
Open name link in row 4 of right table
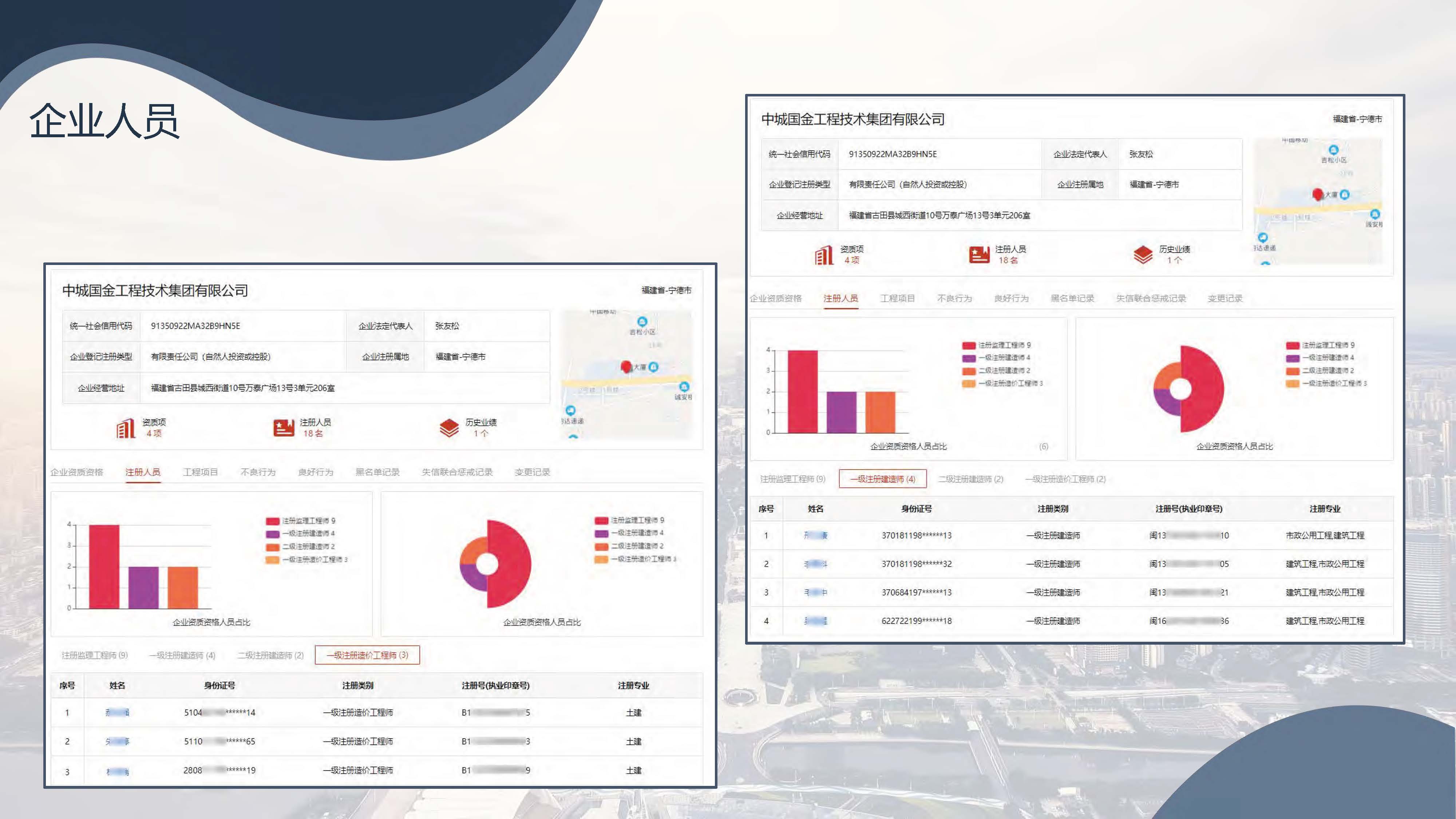(816, 621)
